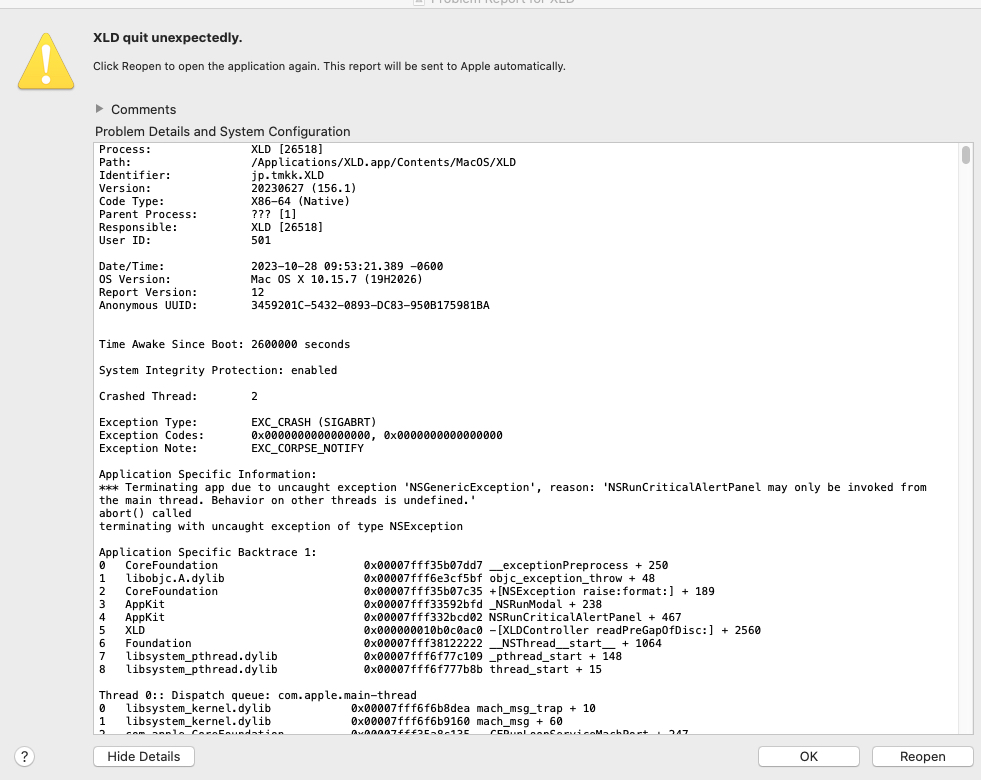The image size is (981, 780).
Task: Click the date '2023-10-28 09:53:21.389 -0600'
Action: click(x=347, y=266)
